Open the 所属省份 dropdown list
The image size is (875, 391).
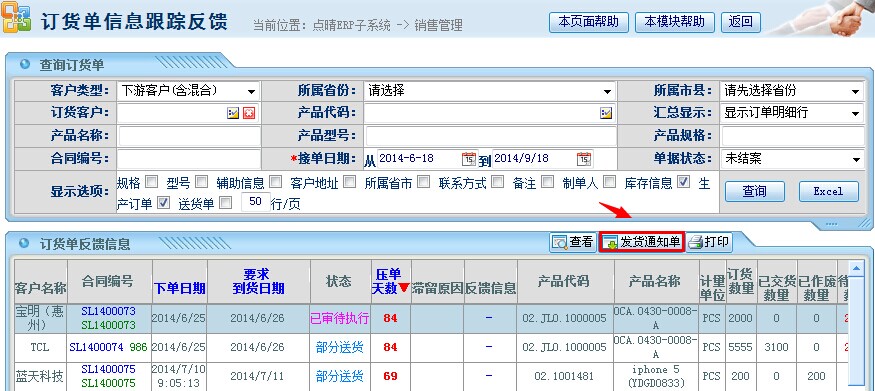click(x=490, y=90)
